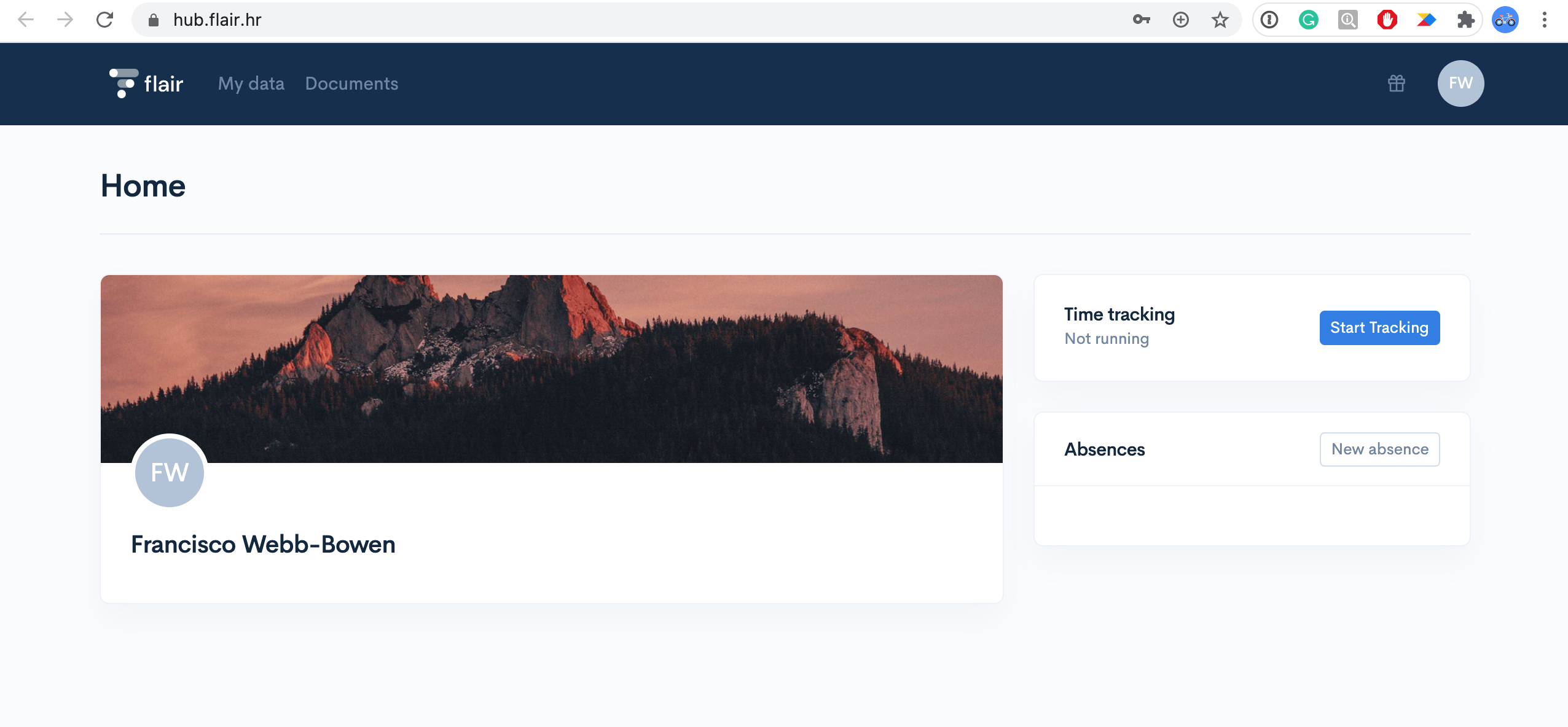Click the back navigation arrow
Viewport: 1568px width, 727px height.
25,20
